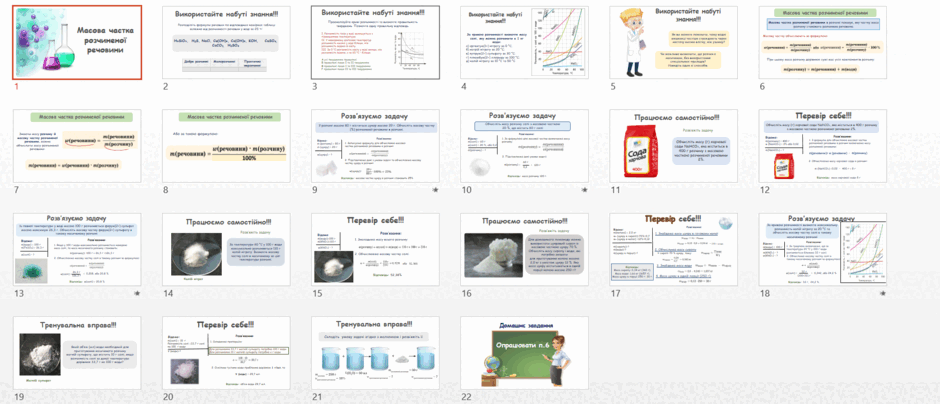This screenshot has width=940, height=404.
Task: Select slide 15 thumbnail "Перевір себе!!!"
Action: (375, 249)
